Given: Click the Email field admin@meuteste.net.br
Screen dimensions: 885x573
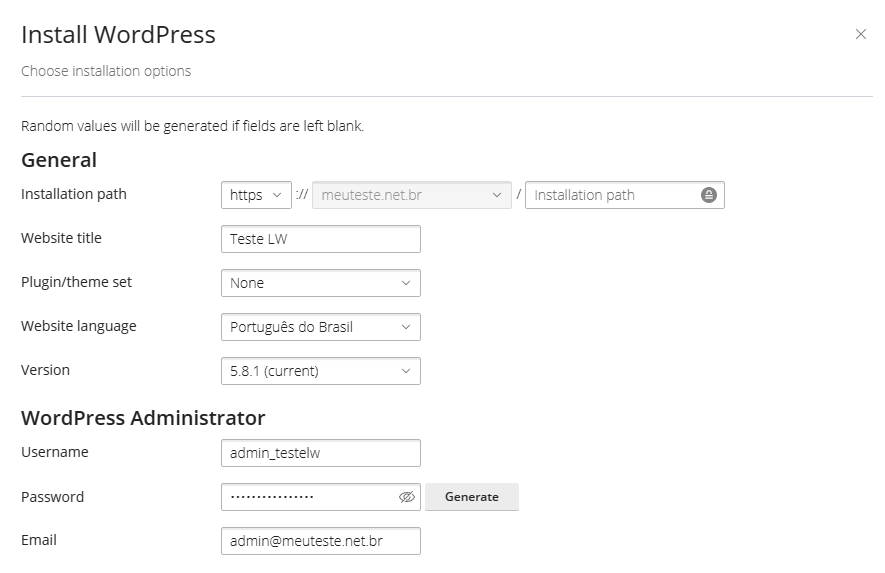Looking at the screenshot, I should 321,541.
